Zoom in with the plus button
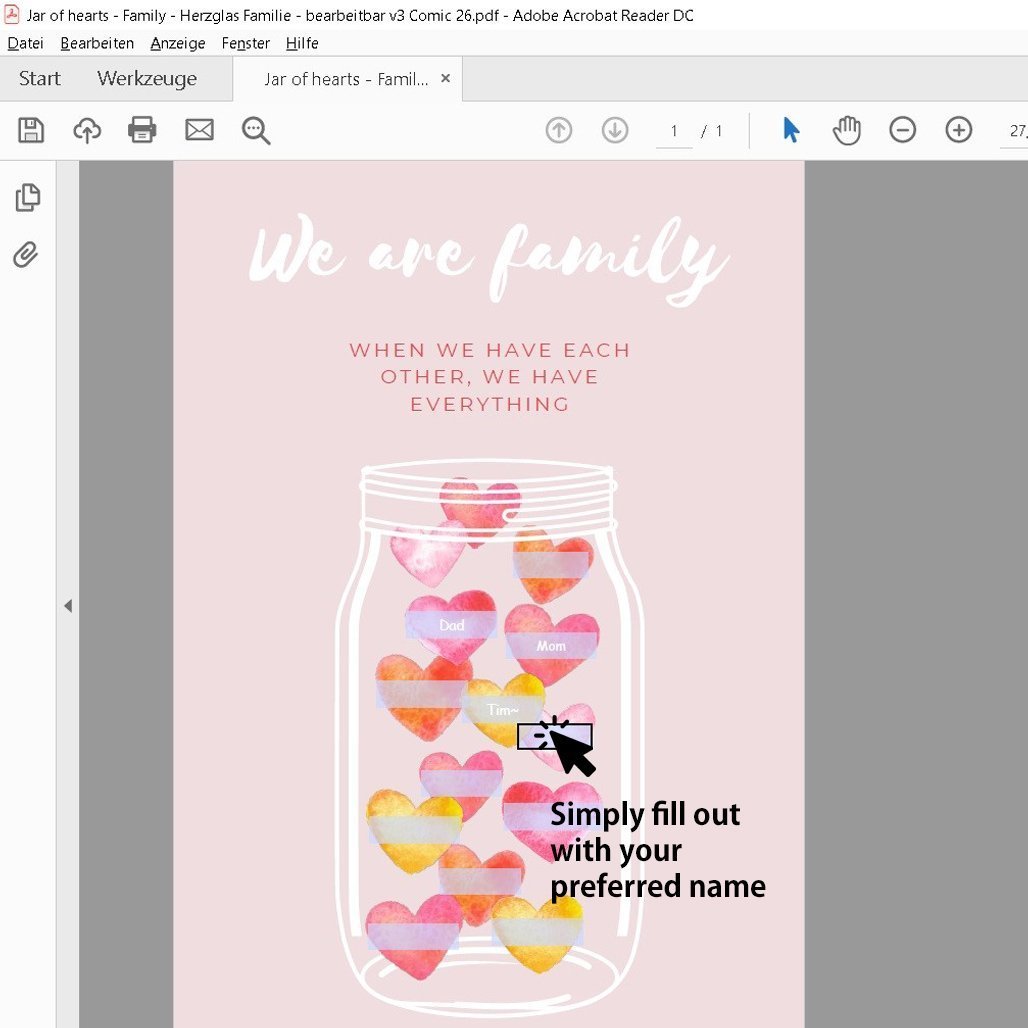 (959, 130)
